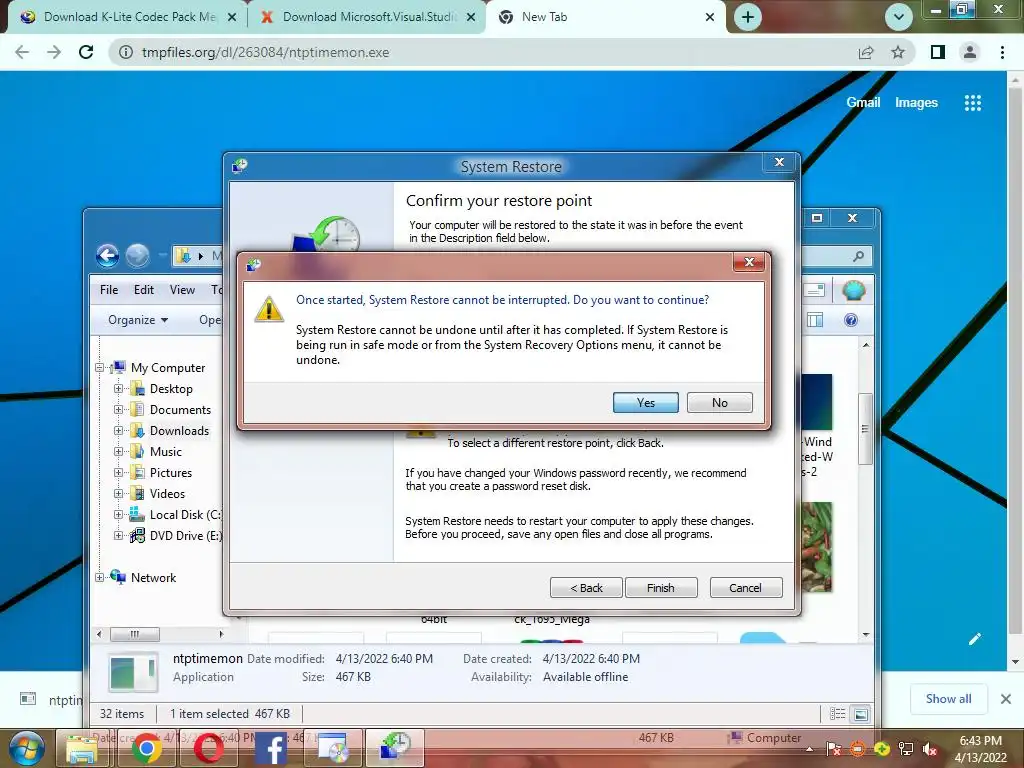Viewport: 1024px width, 768px height.
Task: Open File Explorer from taskbar
Action: tap(82, 748)
